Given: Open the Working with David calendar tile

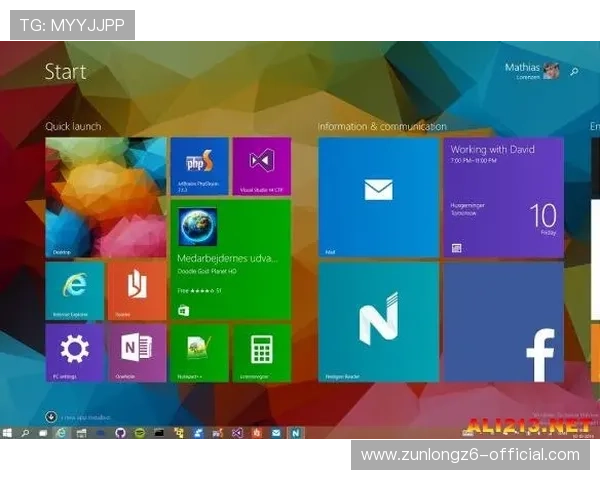Looking at the screenshot, I should (x=503, y=197).
